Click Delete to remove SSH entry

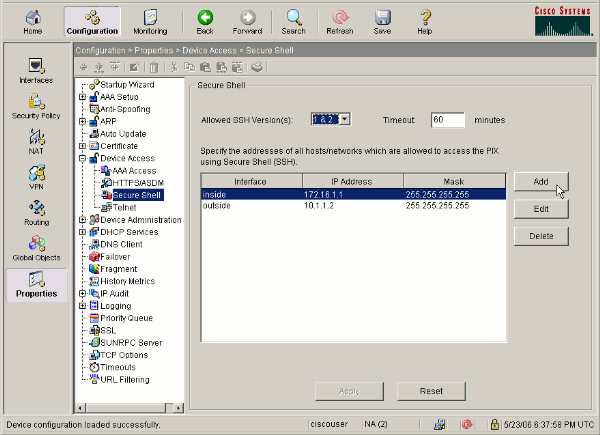pos(541,236)
